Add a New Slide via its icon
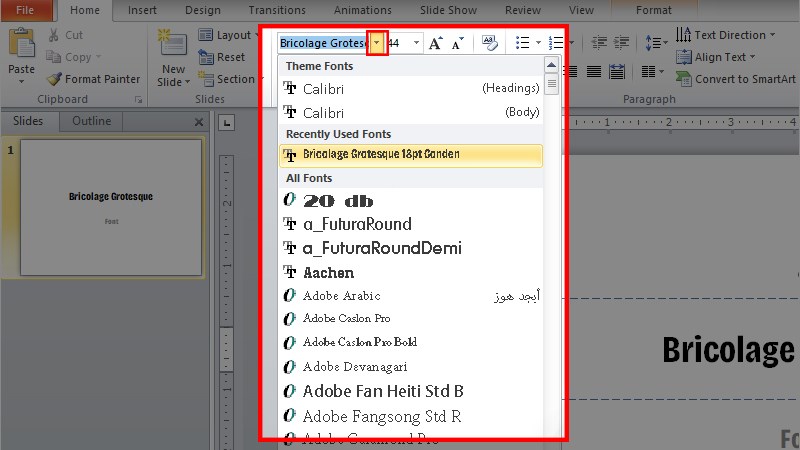Viewport: 800px width, 450px height. (172, 43)
